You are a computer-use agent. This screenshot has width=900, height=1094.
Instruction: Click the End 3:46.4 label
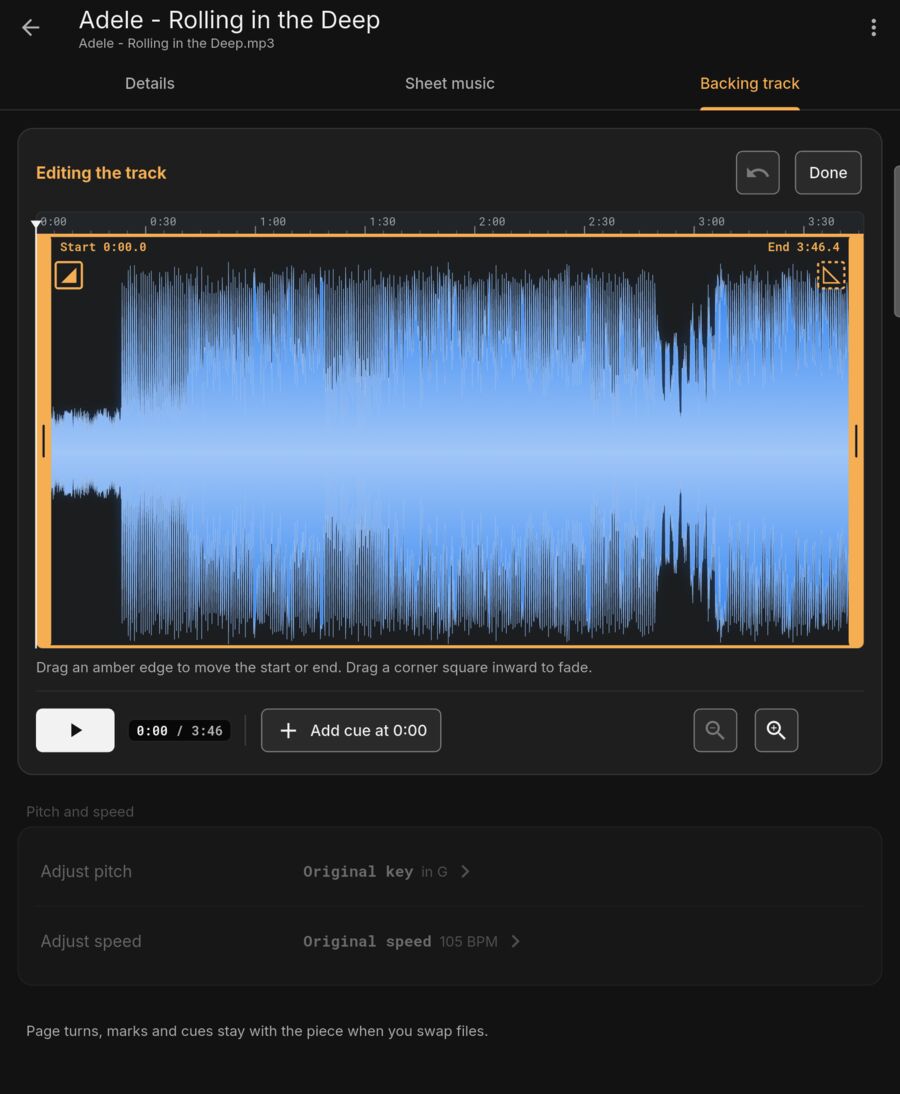pyautogui.click(x=804, y=247)
